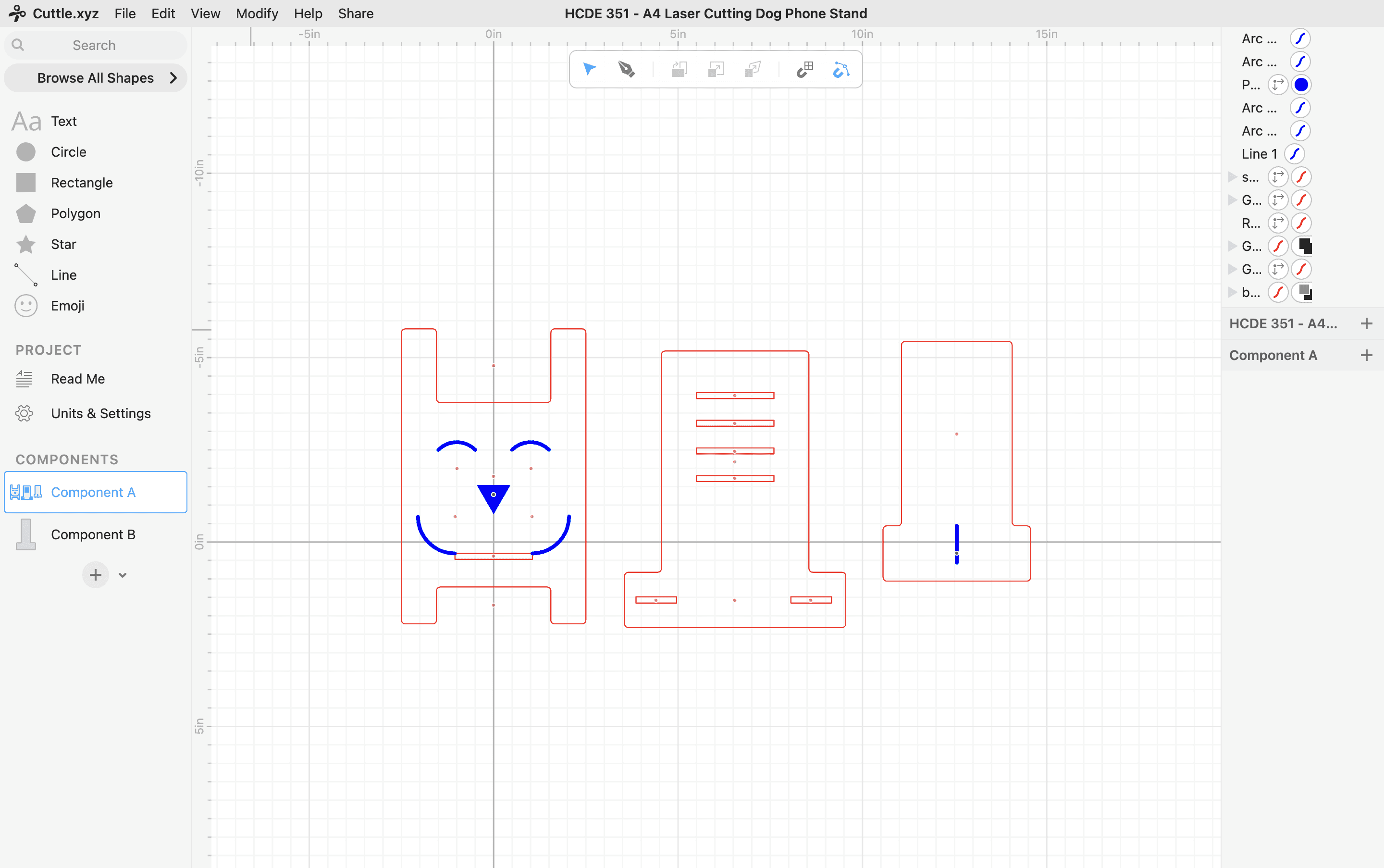Open the Modify menu

257,13
